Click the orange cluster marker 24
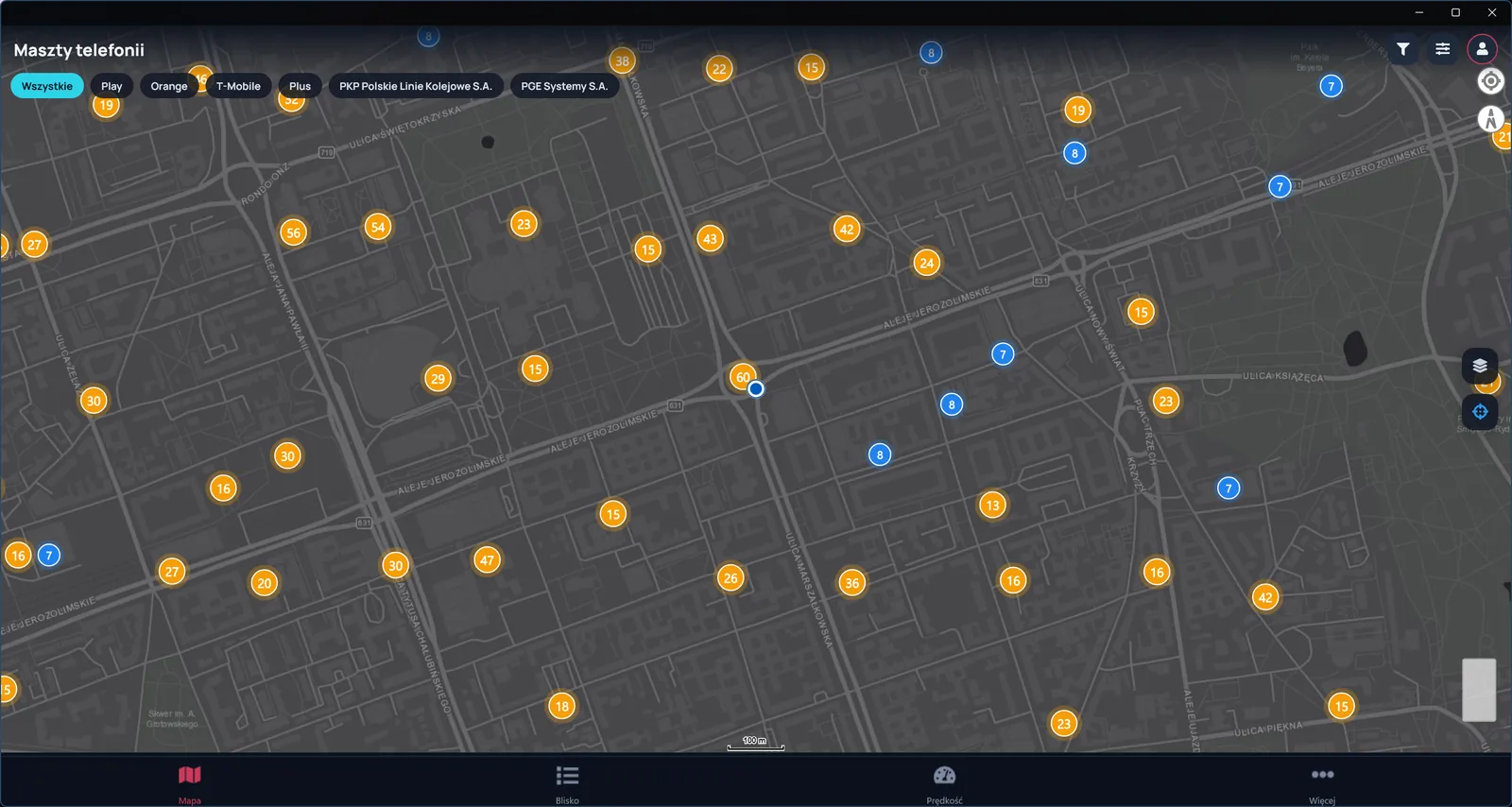Viewport: 1512px width, 807px height. (927, 264)
